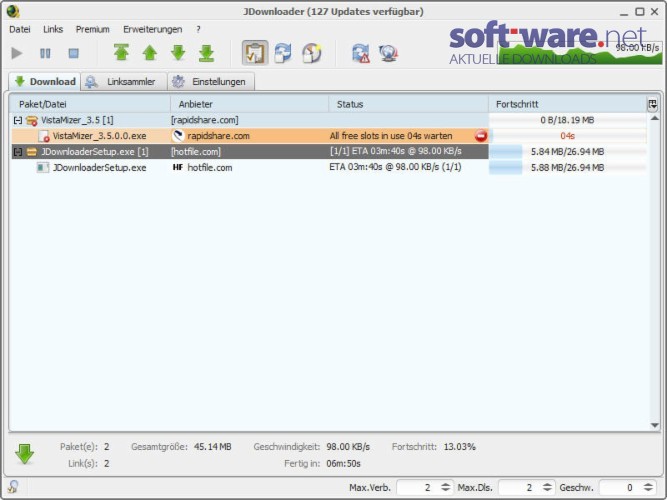Click JDownloaderSetup.exe file icon
This screenshot has width=667, height=500.
43,168
